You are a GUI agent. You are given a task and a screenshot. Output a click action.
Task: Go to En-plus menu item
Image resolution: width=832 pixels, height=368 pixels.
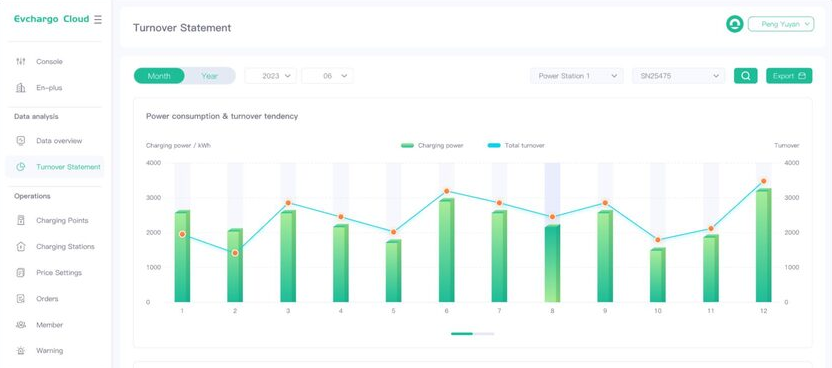coord(49,87)
